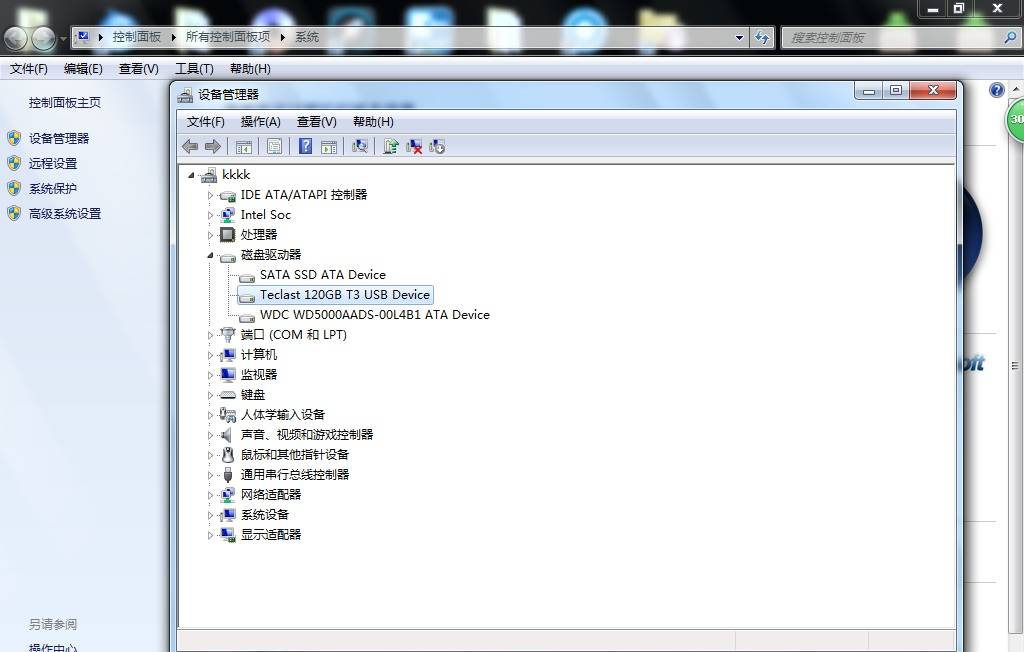Screen dimensions: 1024x652
Task: Select the 系统设备 category
Action: click(264, 515)
